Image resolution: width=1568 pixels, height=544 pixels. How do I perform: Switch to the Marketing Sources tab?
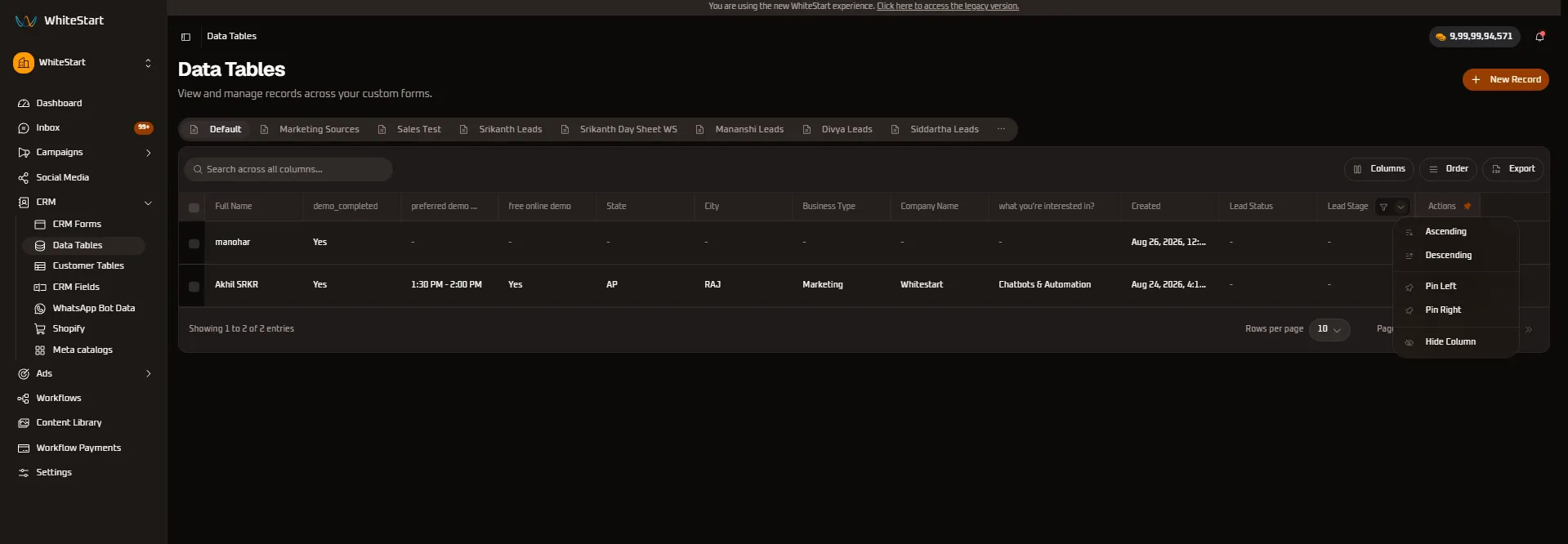(x=310, y=130)
